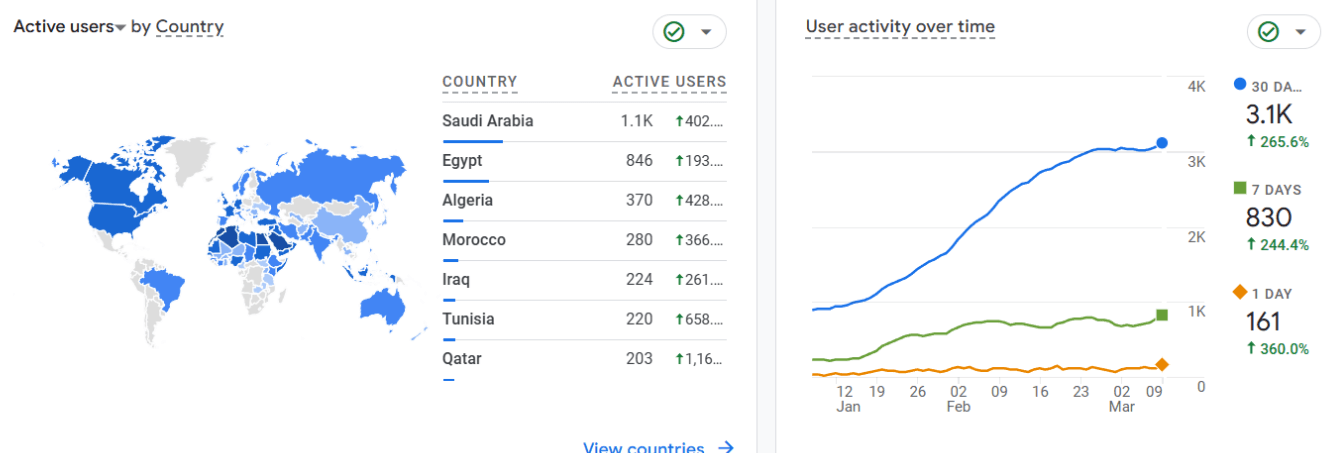Image resolution: width=1334 pixels, height=453 pixels.
Task: Expand status dropdown arrow on activity card
Action: [x=1300, y=32]
